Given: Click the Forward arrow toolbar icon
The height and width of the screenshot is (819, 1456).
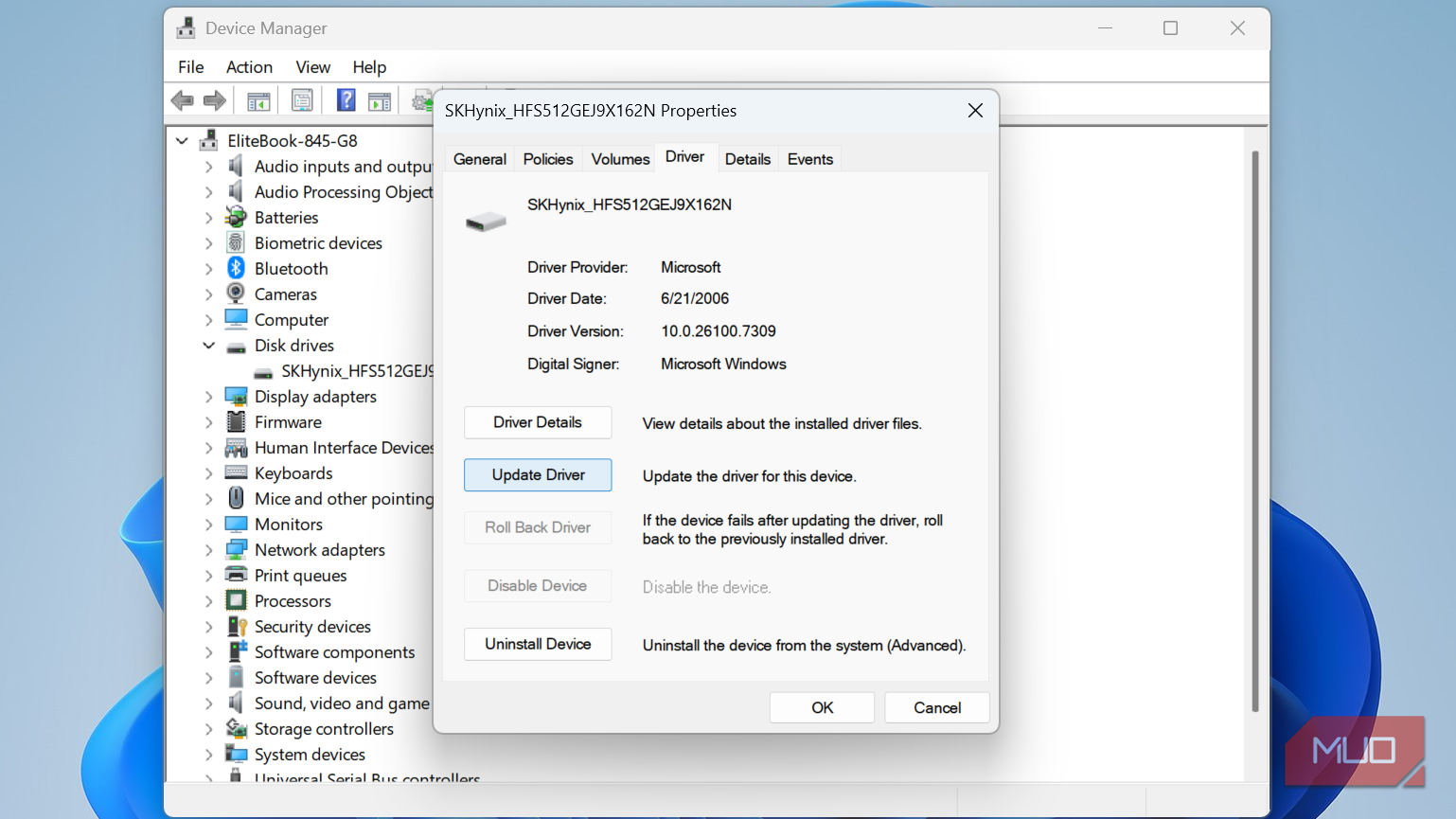Looking at the screenshot, I should coord(215,100).
